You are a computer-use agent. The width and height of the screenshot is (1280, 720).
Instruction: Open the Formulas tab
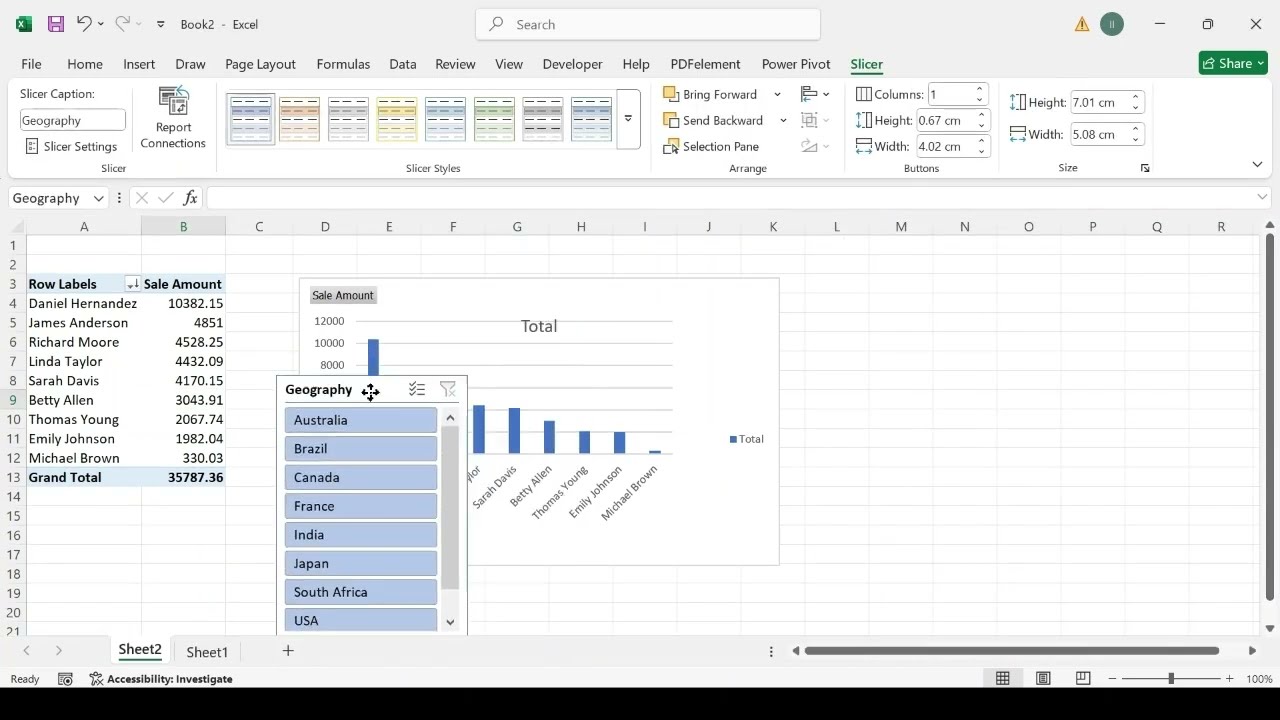pos(343,64)
